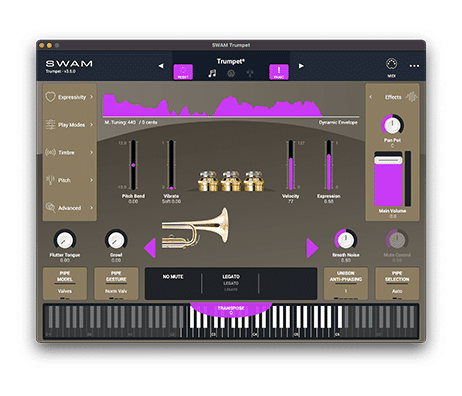
Task: Open the Pitch section
Action: pos(69,180)
